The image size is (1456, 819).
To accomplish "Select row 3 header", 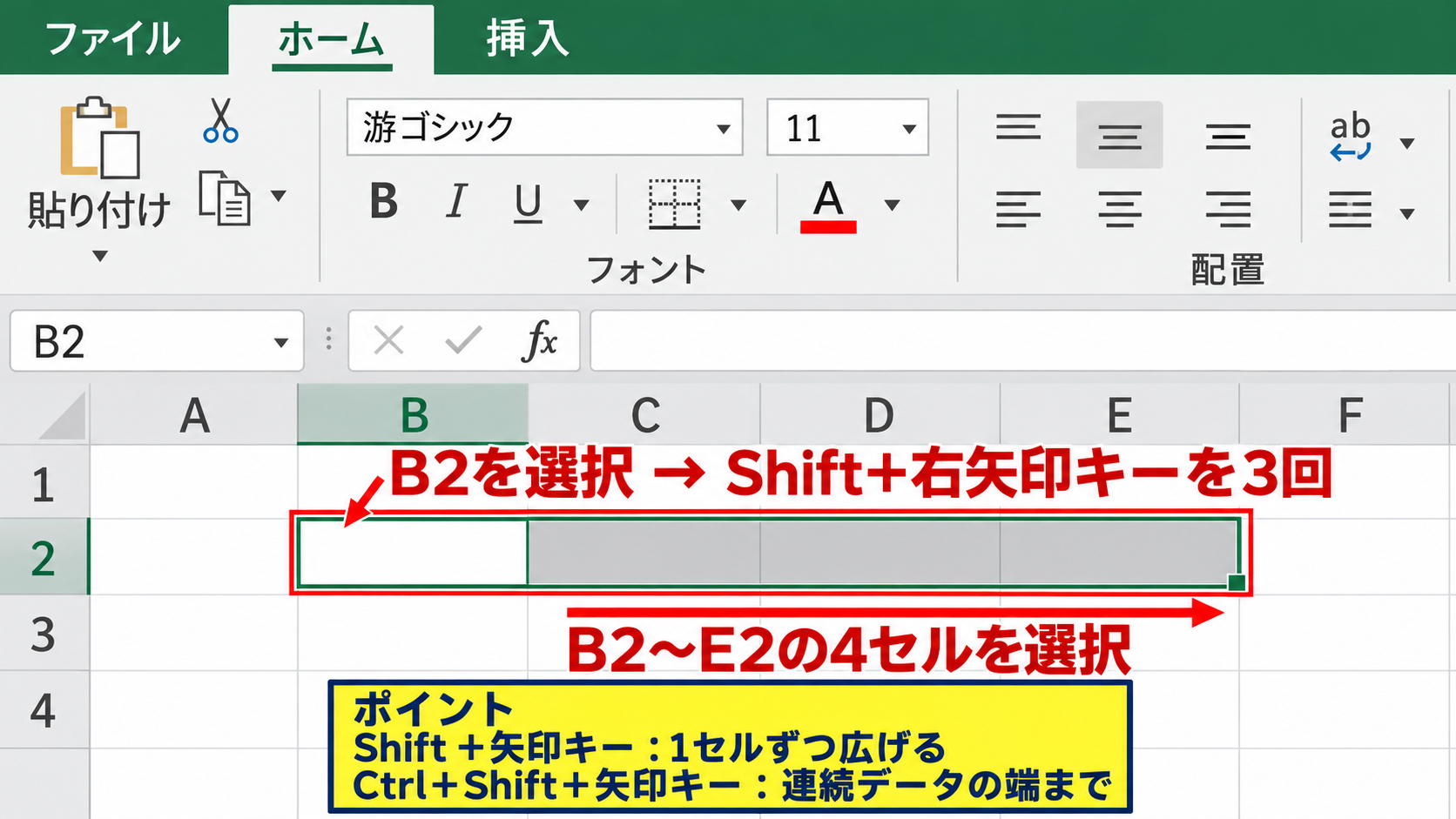I will 44,633.
